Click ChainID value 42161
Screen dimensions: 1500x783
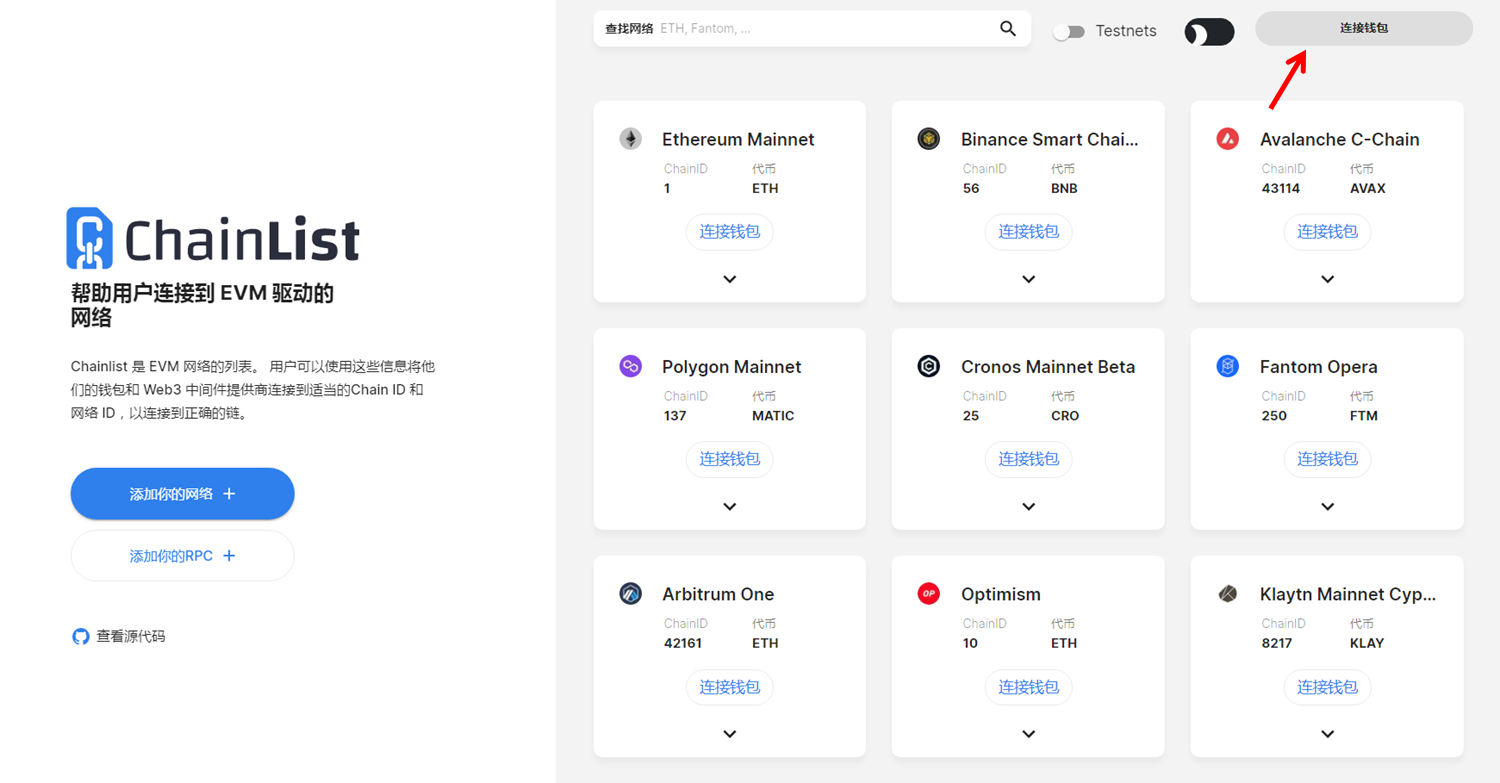point(683,643)
